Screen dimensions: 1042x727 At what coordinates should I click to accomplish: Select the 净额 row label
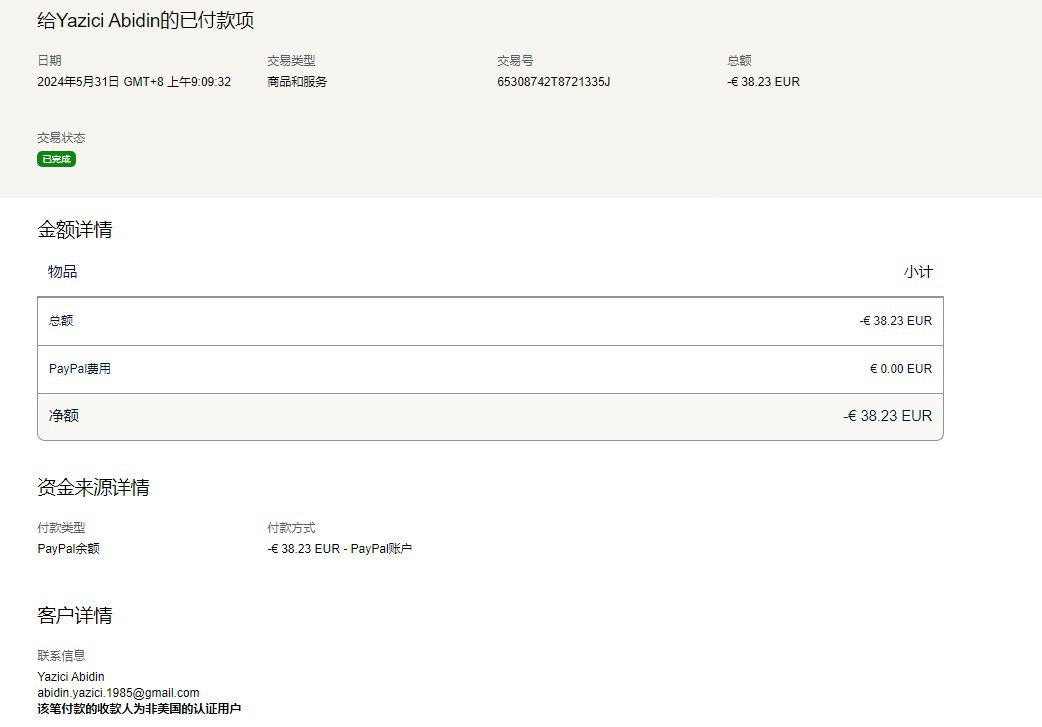click(63, 416)
